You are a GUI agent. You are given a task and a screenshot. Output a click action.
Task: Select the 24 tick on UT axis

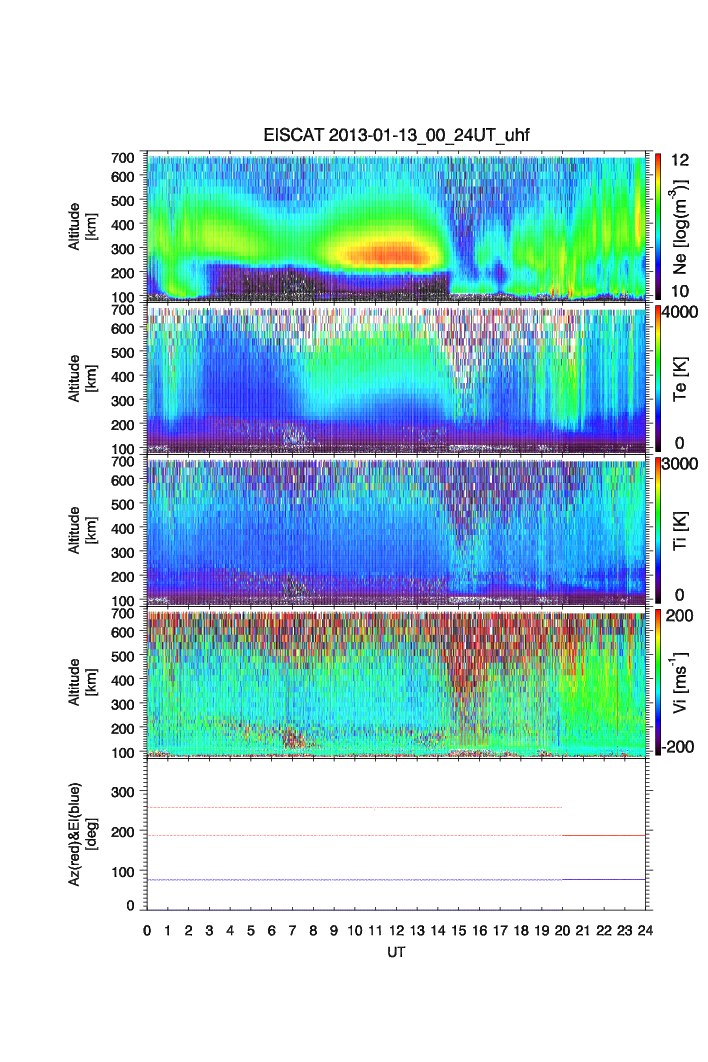point(645,930)
